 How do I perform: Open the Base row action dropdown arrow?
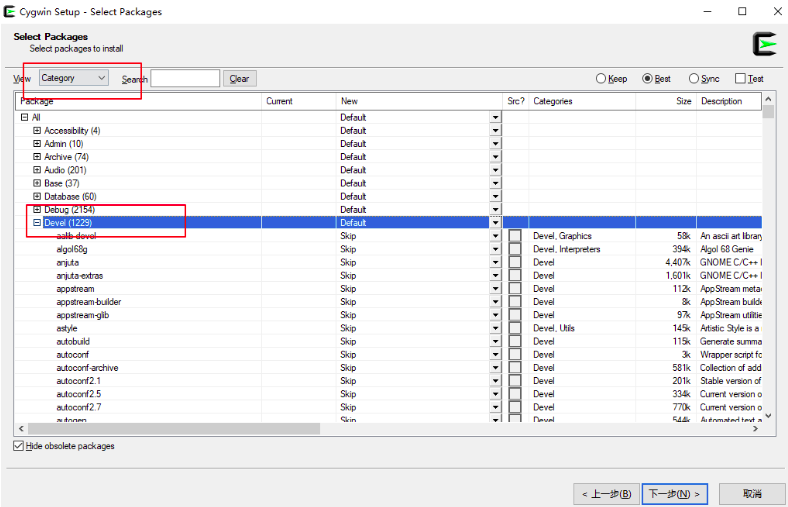point(496,183)
